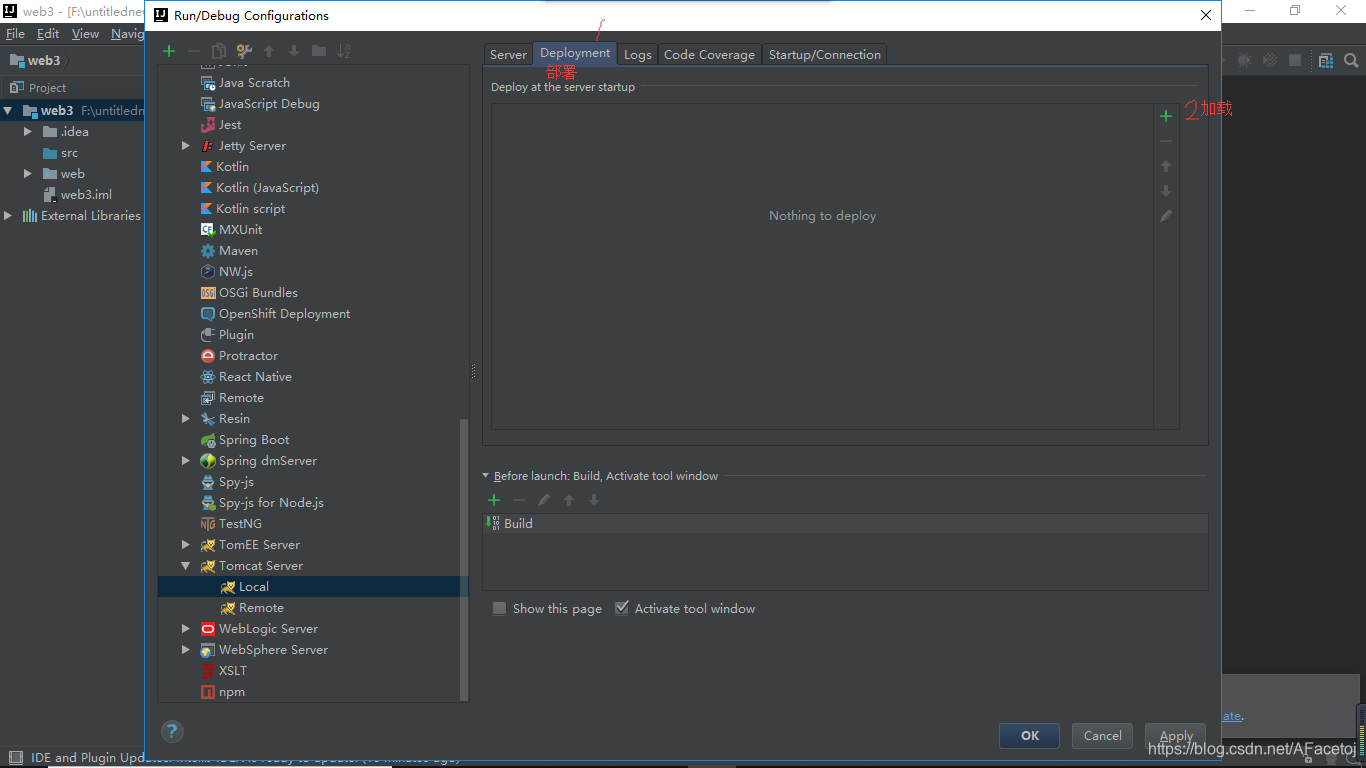Expand the web folder in Project tree
This screenshot has width=1366, height=768.
[28, 174]
